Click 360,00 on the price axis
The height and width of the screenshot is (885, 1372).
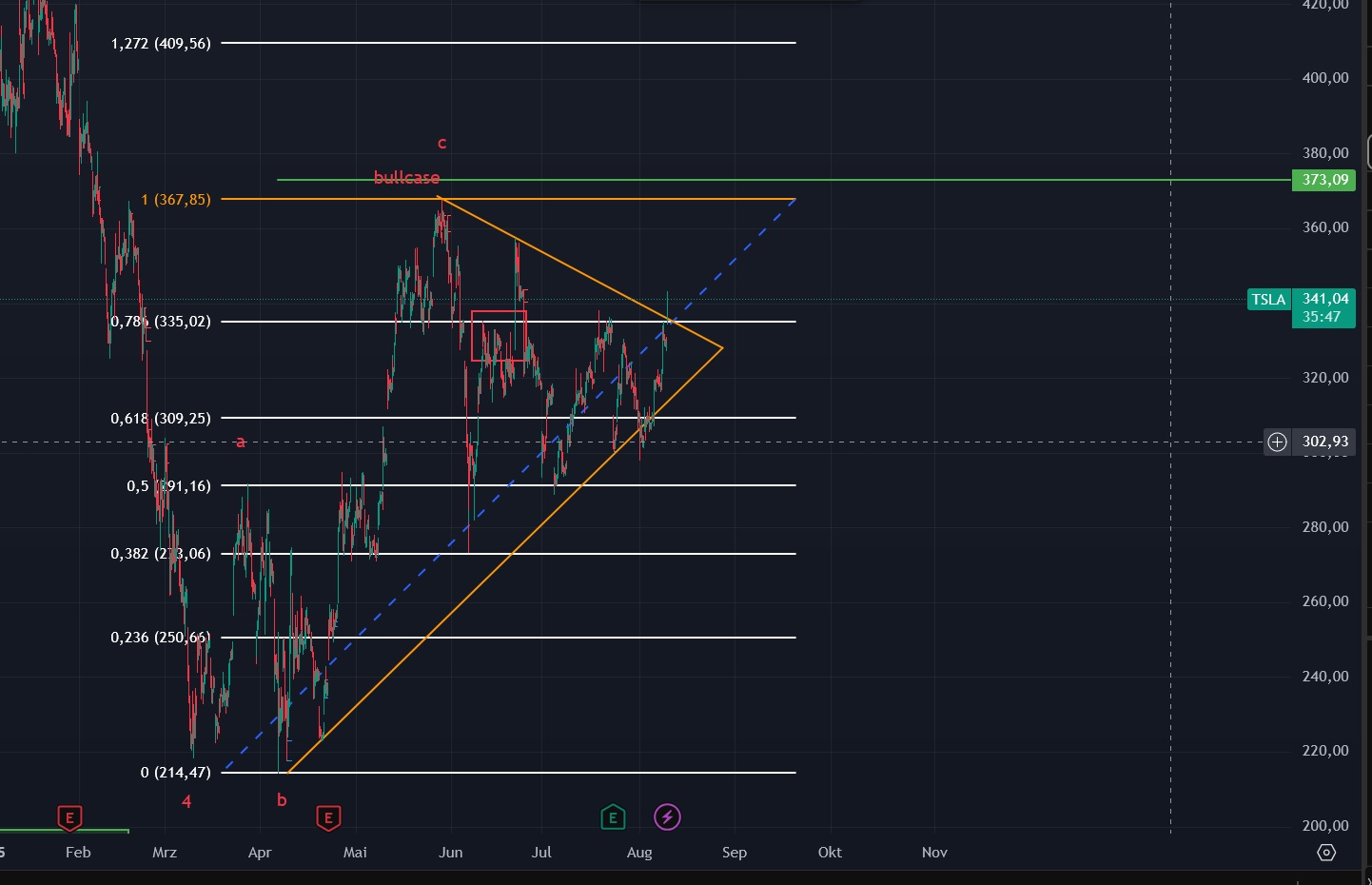[x=1325, y=227]
